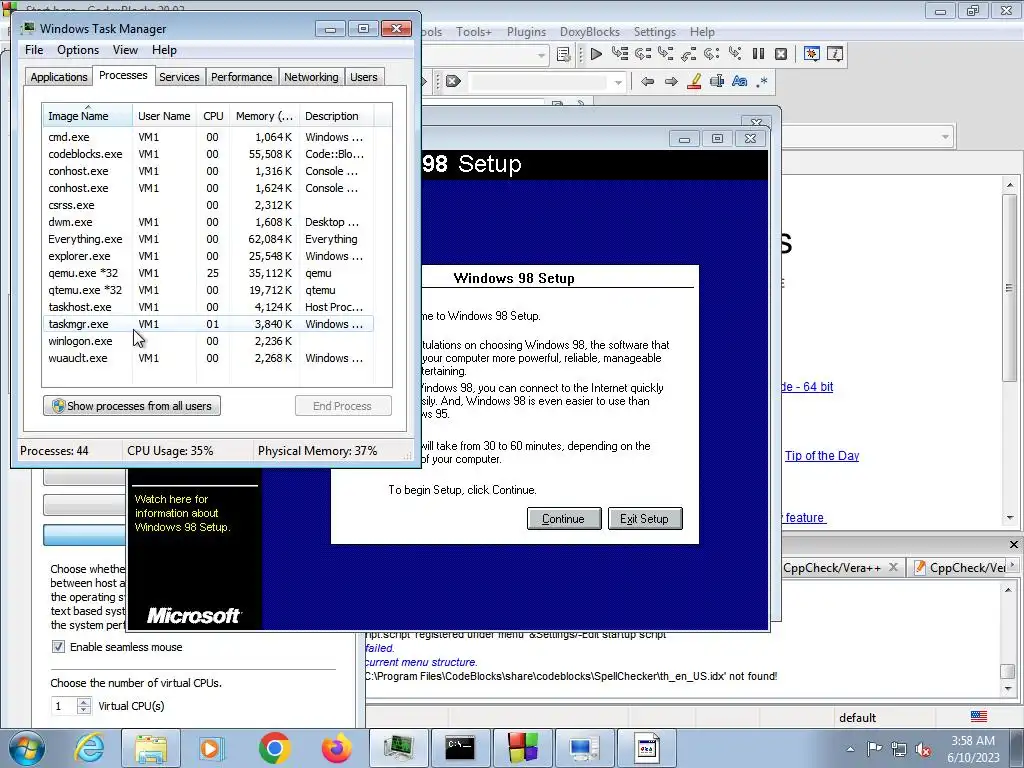Show hidden icons in the system tray
Viewport: 1024px width, 768px height.
click(x=850, y=749)
